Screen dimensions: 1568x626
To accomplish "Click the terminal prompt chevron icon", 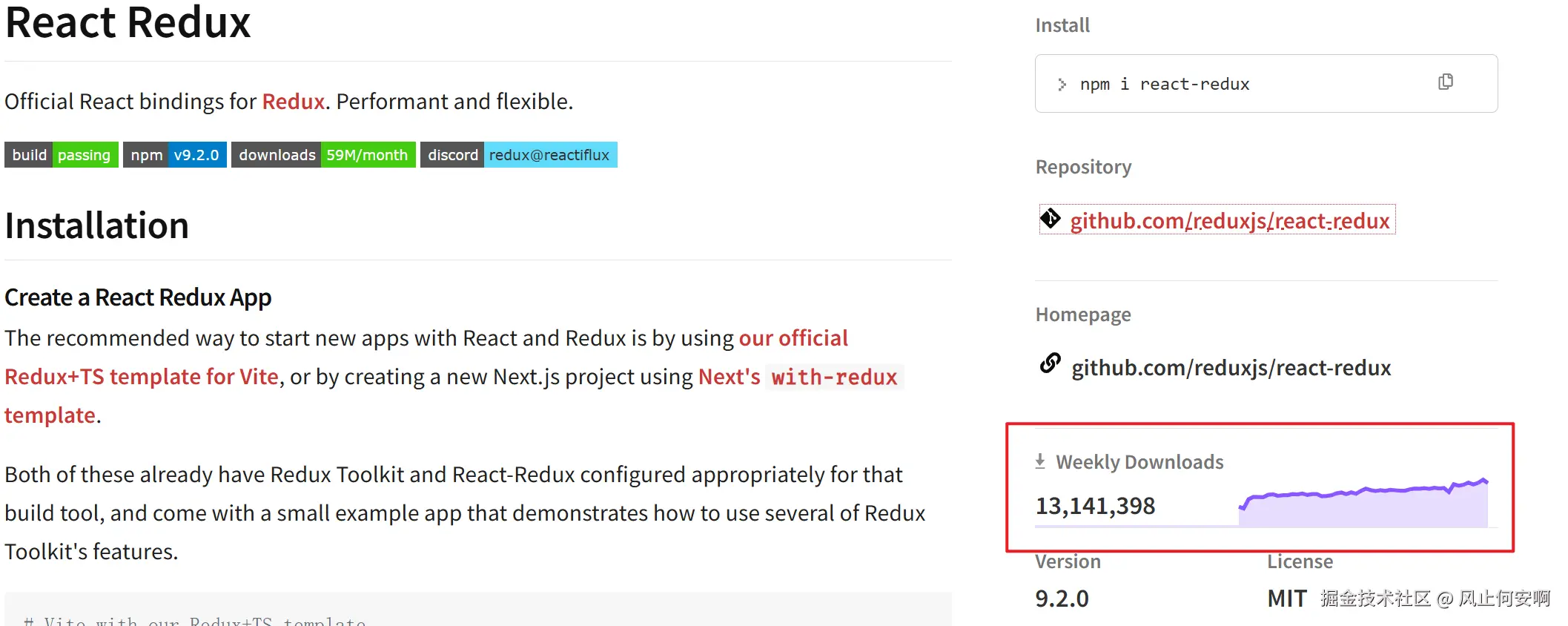I will tap(1062, 85).
